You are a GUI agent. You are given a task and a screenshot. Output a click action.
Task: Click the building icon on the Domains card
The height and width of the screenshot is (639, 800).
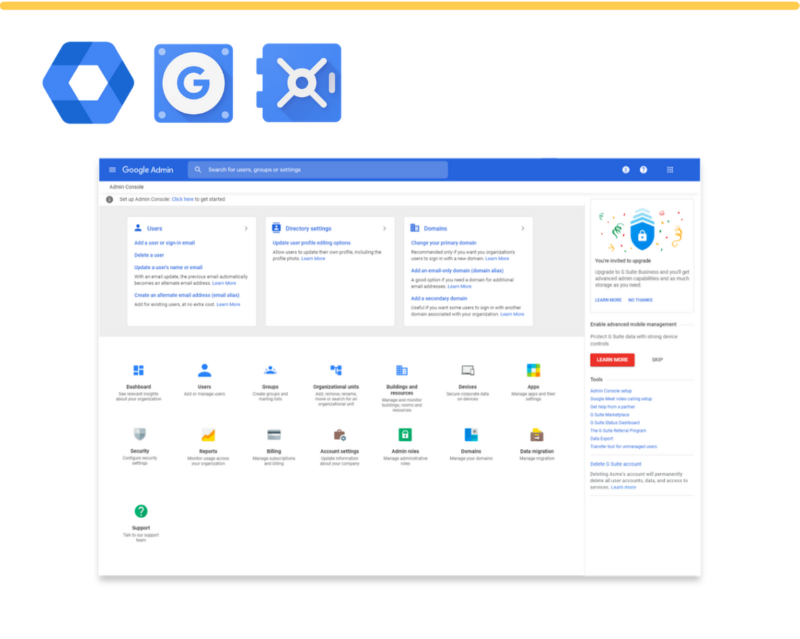[415, 228]
